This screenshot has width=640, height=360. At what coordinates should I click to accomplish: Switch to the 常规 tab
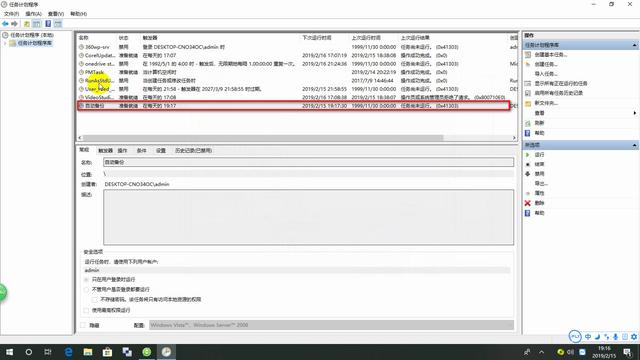(84, 150)
